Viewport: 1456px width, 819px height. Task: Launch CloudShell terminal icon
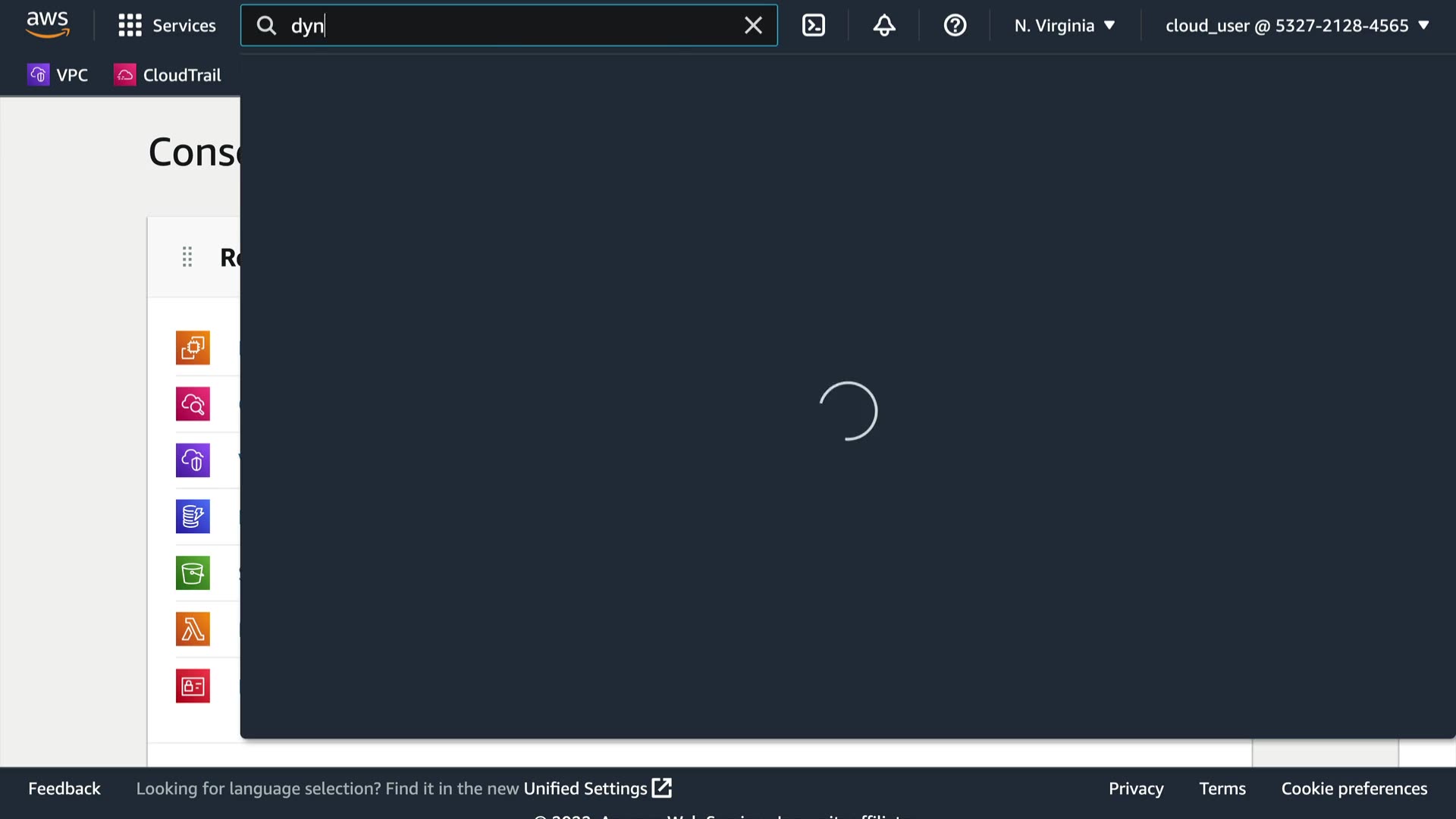[814, 26]
